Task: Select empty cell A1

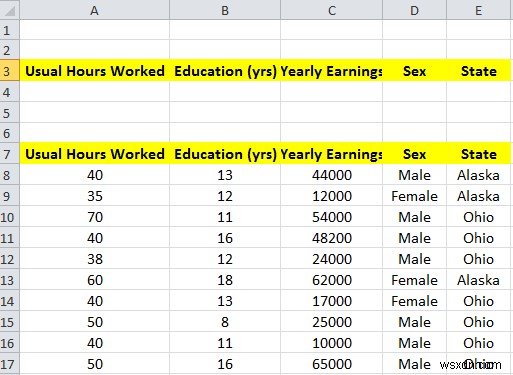Action: (x=95, y=30)
